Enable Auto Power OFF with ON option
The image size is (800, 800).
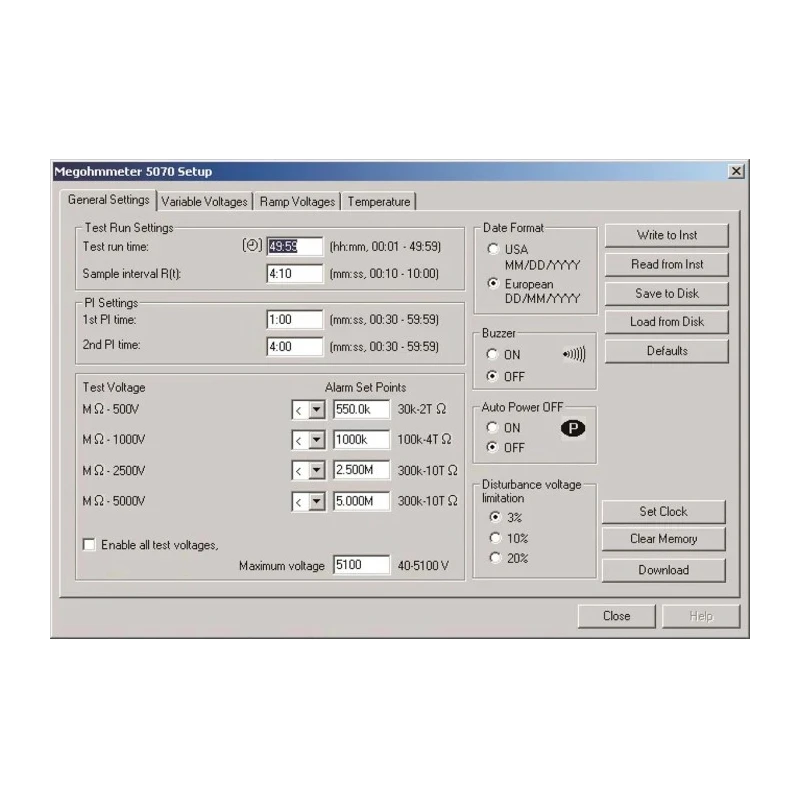click(492, 428)
